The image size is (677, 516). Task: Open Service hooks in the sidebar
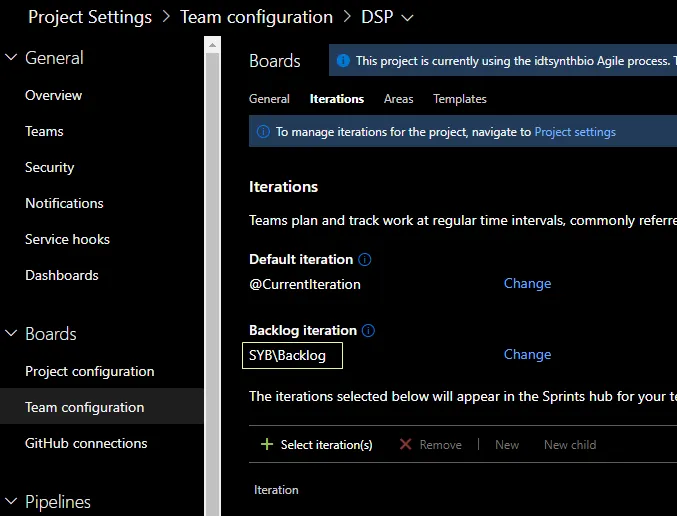67,239
